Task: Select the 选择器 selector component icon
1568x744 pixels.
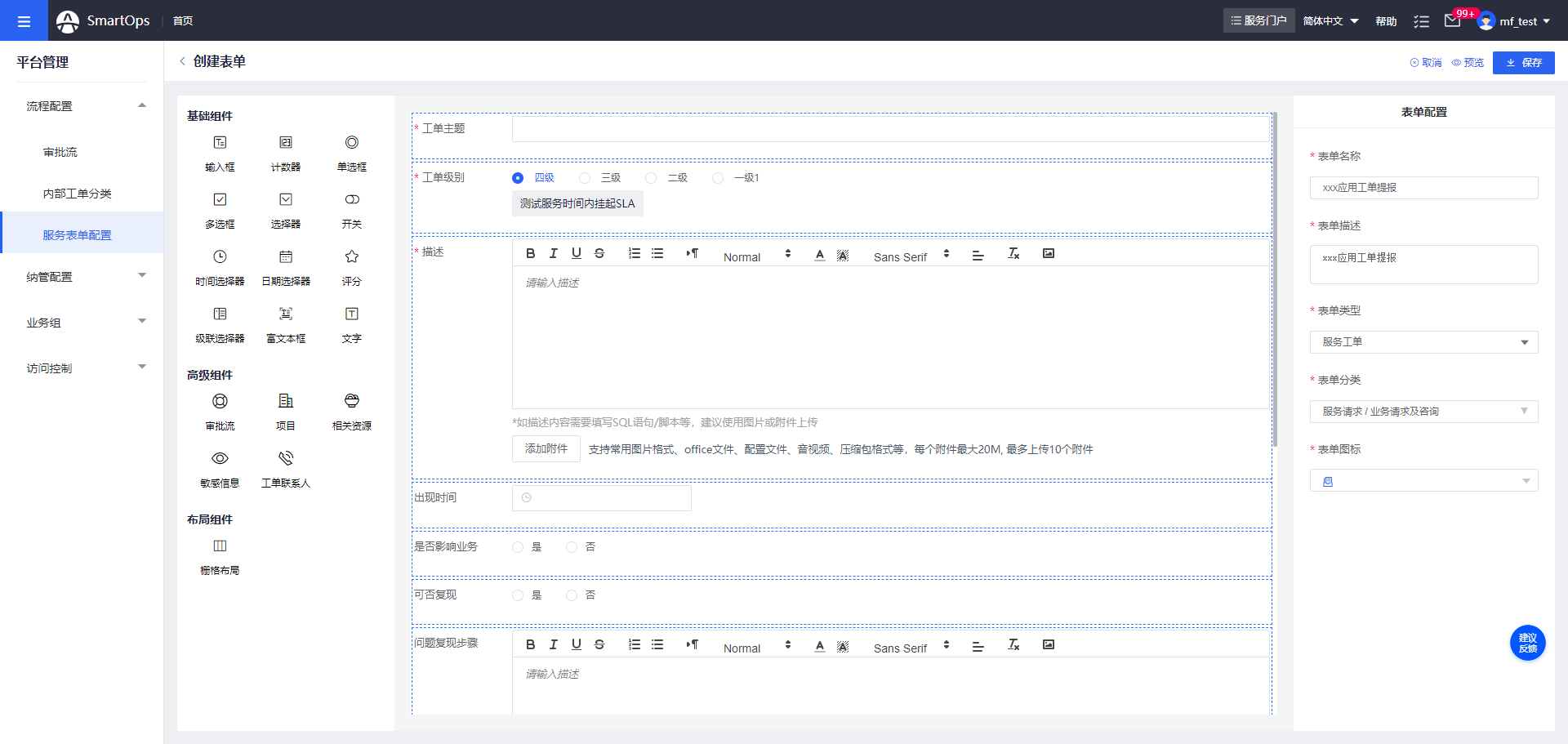Action: [286, 200]
